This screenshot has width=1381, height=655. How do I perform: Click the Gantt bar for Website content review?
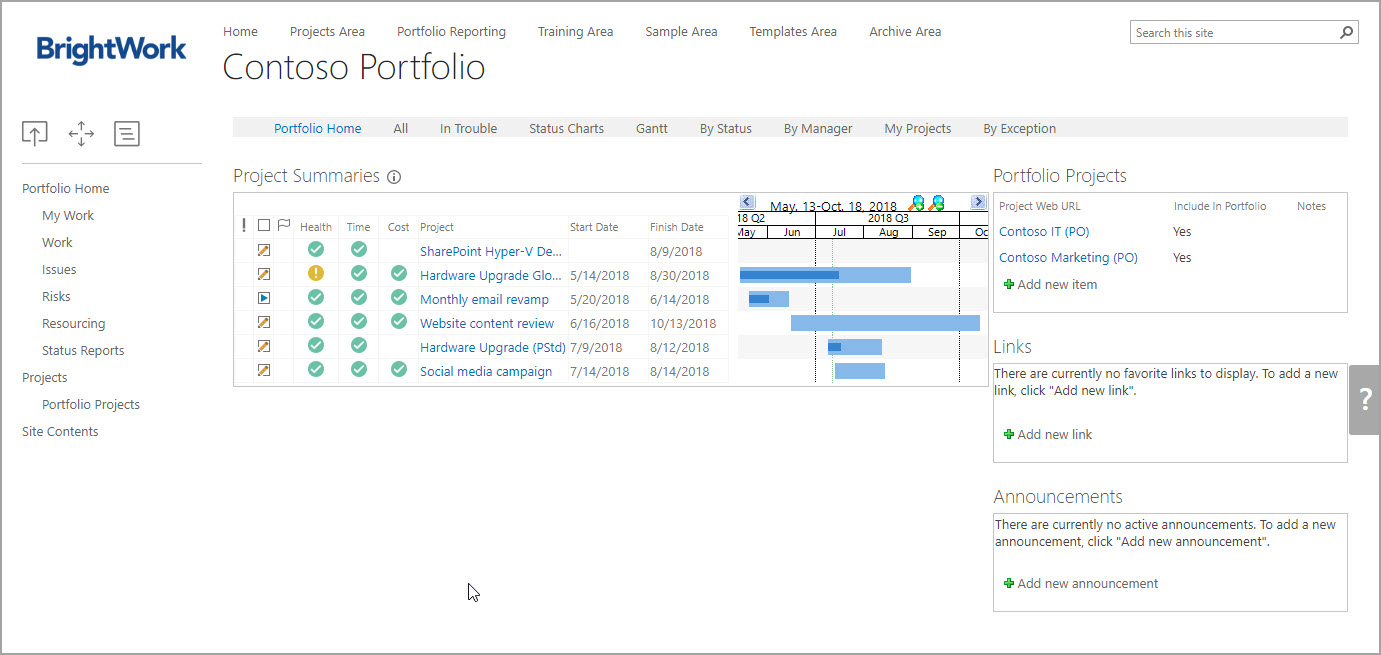(885, 323)
